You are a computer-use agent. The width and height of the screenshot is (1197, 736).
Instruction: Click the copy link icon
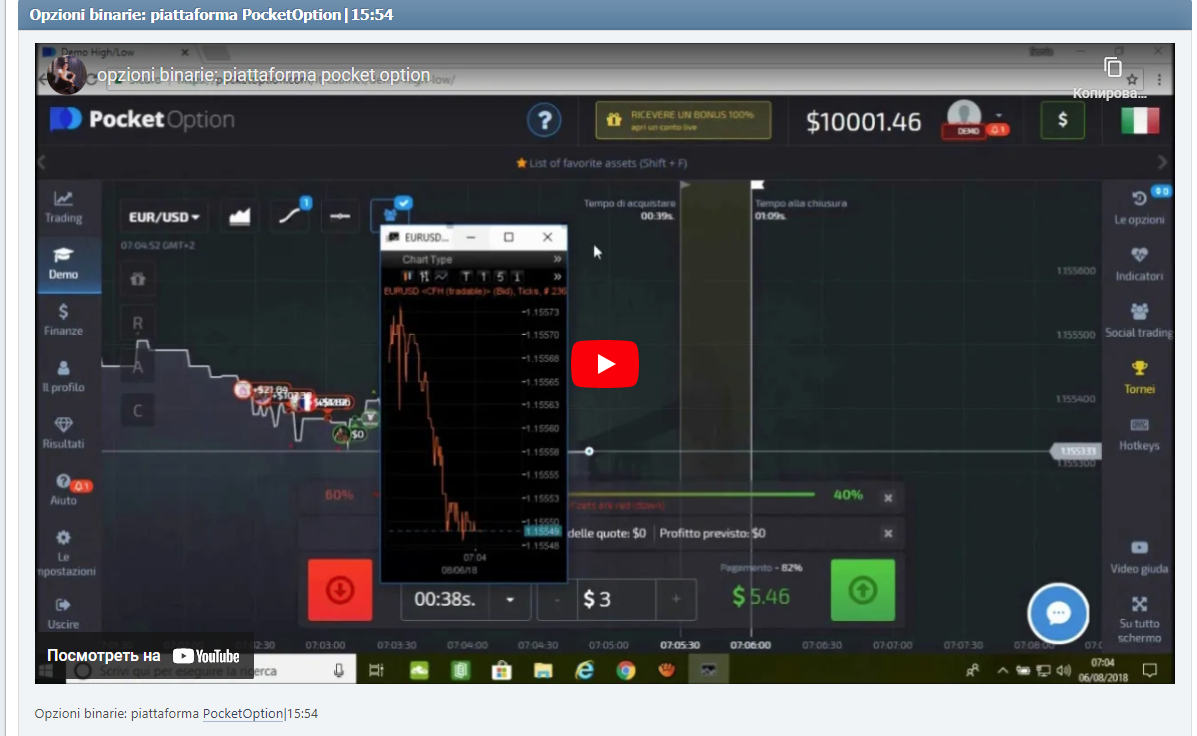pyautogui.click(x=1112, y=68)
